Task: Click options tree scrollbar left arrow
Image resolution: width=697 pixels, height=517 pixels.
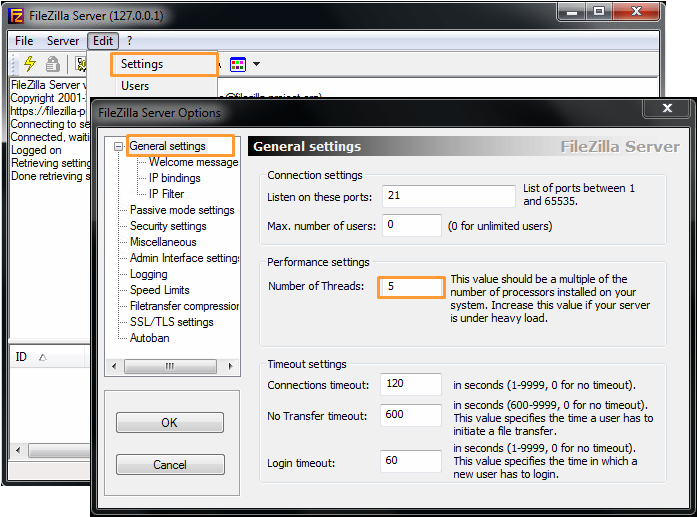Action: [114, 366]
